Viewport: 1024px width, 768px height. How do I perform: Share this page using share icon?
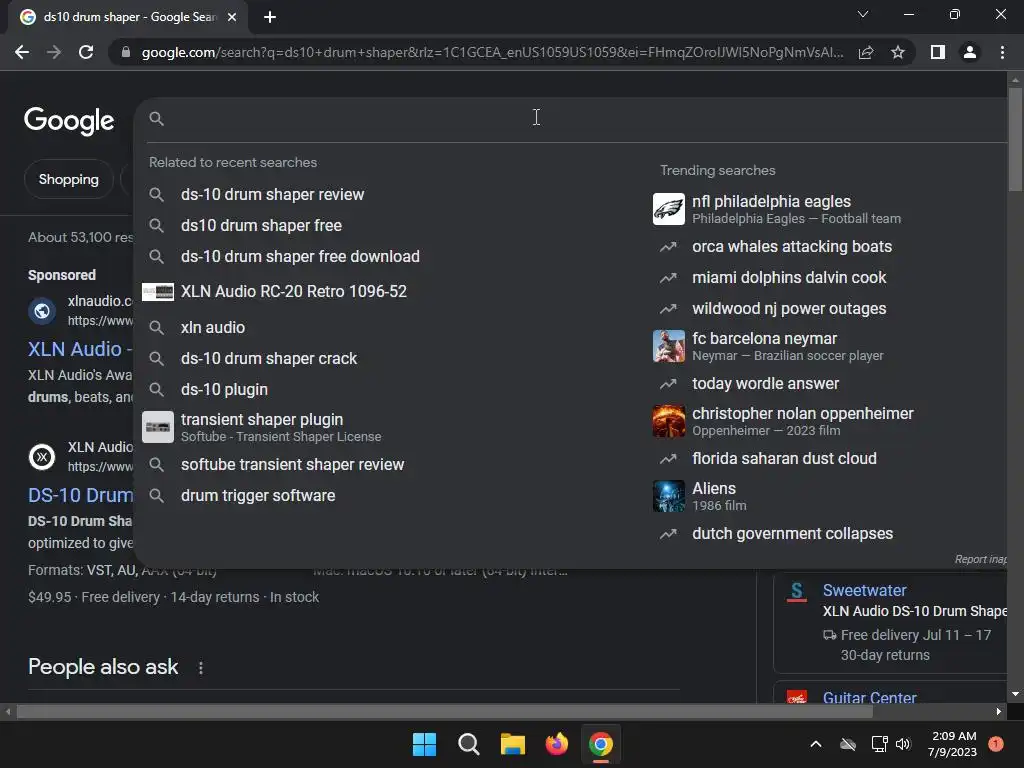point(866,52)
